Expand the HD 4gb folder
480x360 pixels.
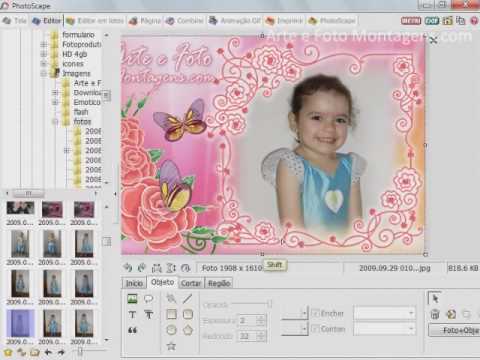[x=43, y=54]
